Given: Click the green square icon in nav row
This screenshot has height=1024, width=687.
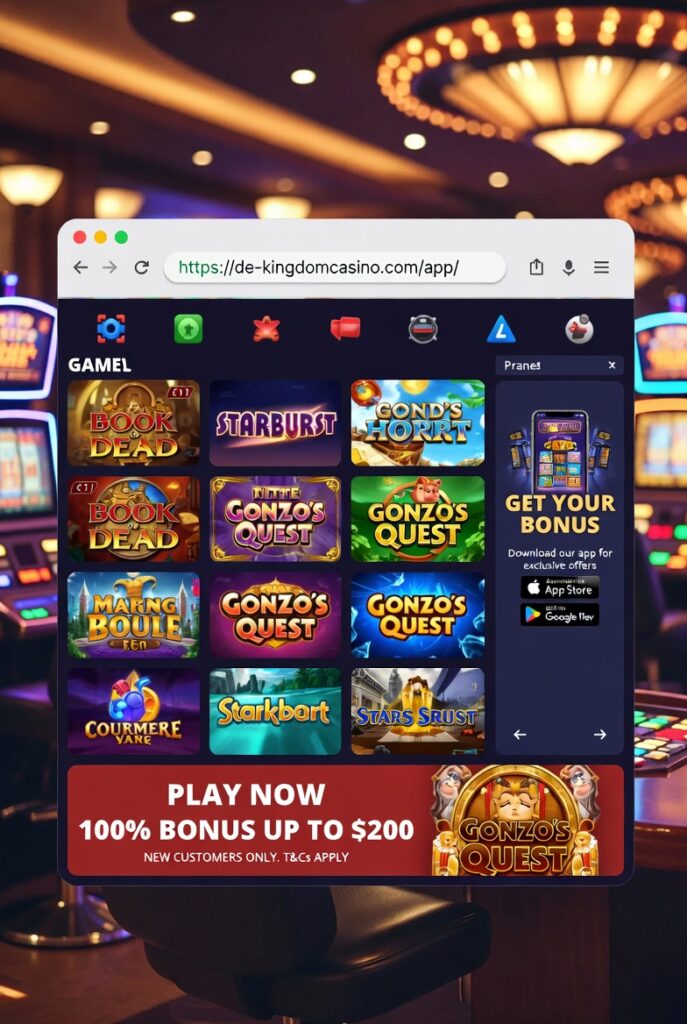Looking at the screenshot, I should pyautogui.click(x=188, y=328).
